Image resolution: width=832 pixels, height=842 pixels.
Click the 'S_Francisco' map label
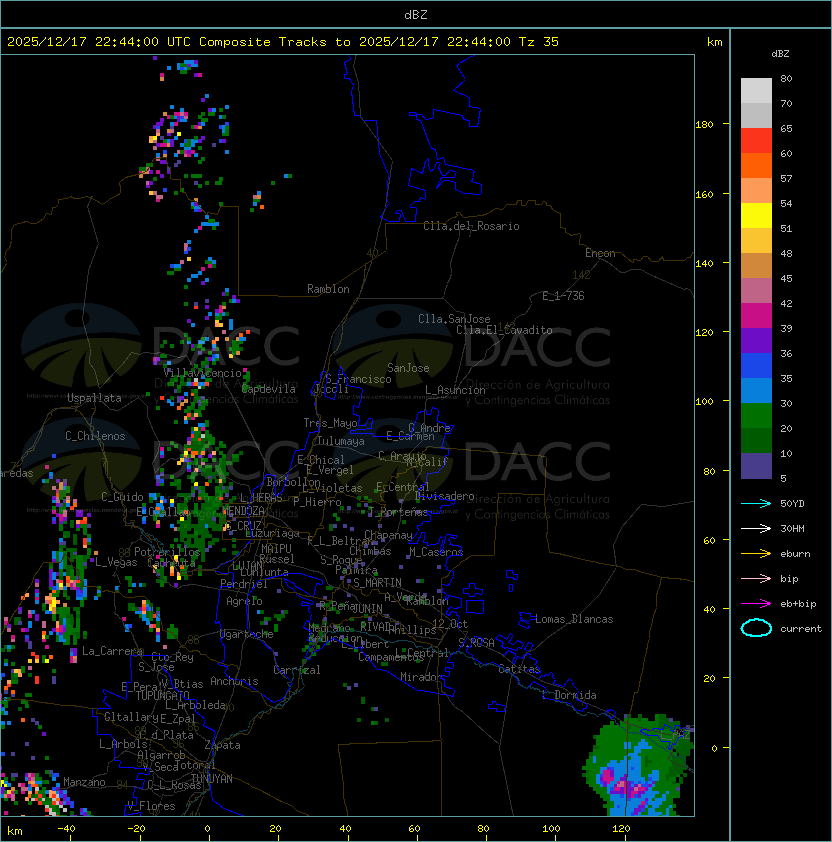pyautogui.click(x=358, y=379)
